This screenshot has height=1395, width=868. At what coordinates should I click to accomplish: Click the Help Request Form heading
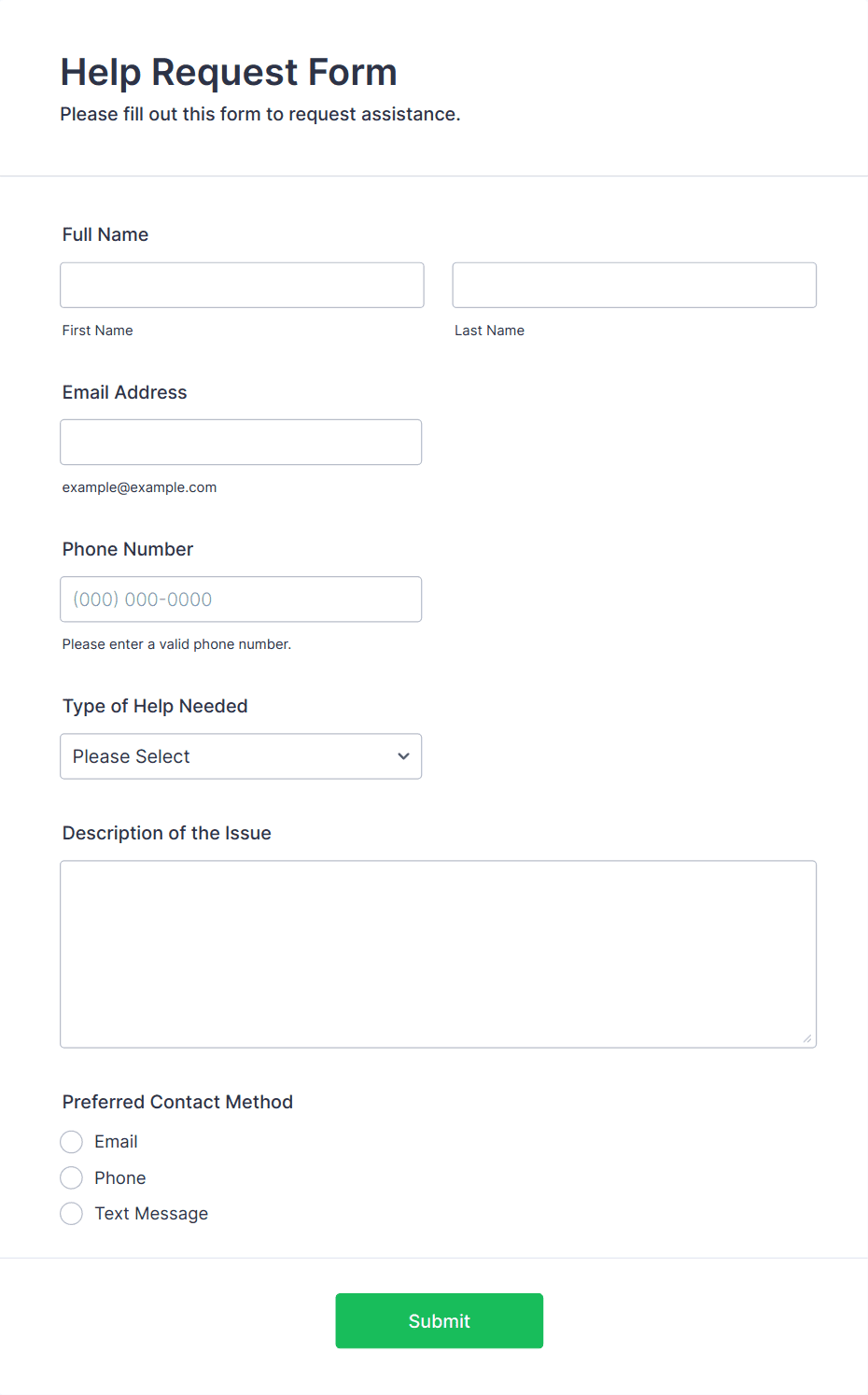click(229, 72)
